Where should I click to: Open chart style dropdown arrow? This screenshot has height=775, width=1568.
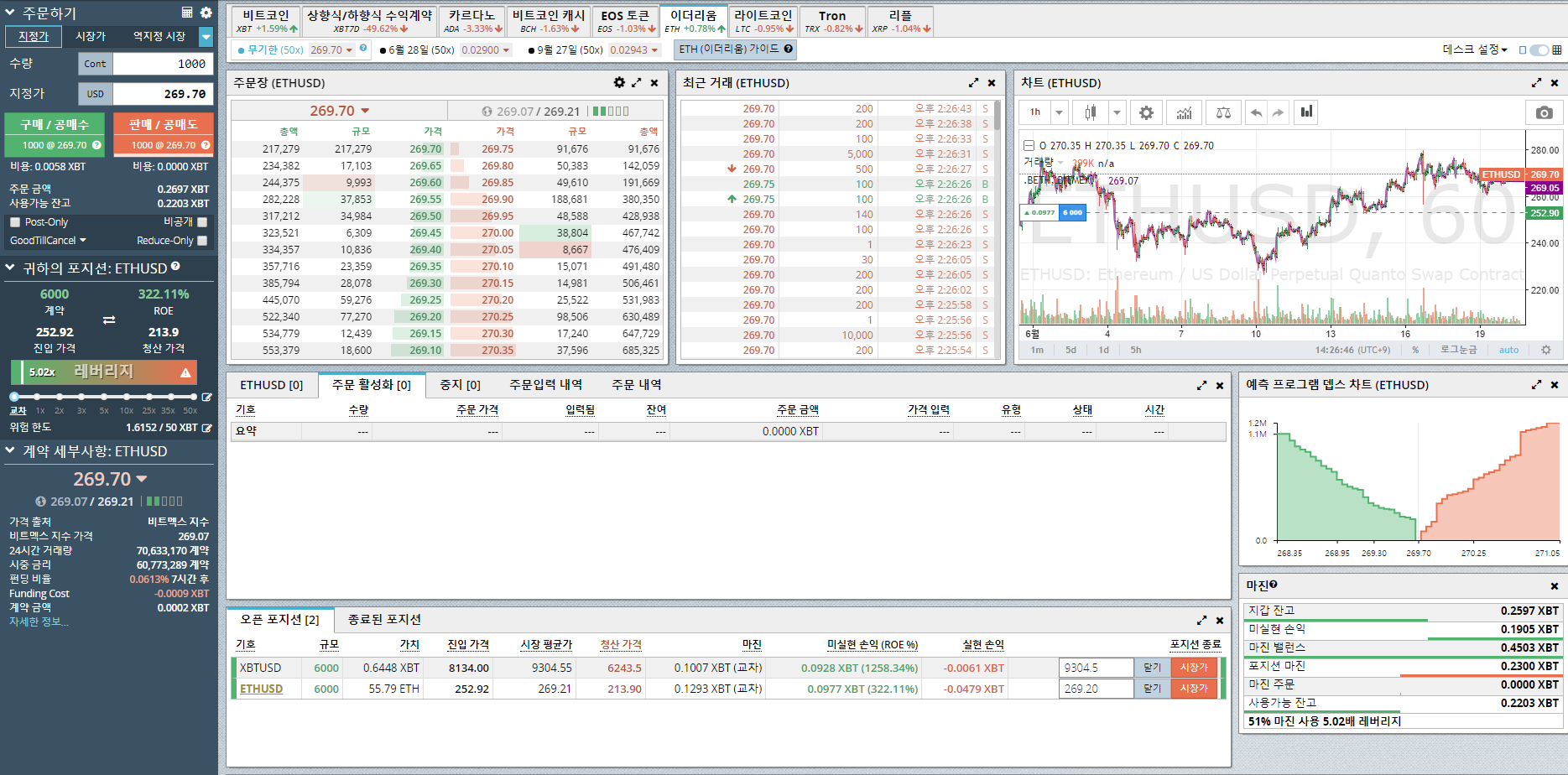[1116, 112]
